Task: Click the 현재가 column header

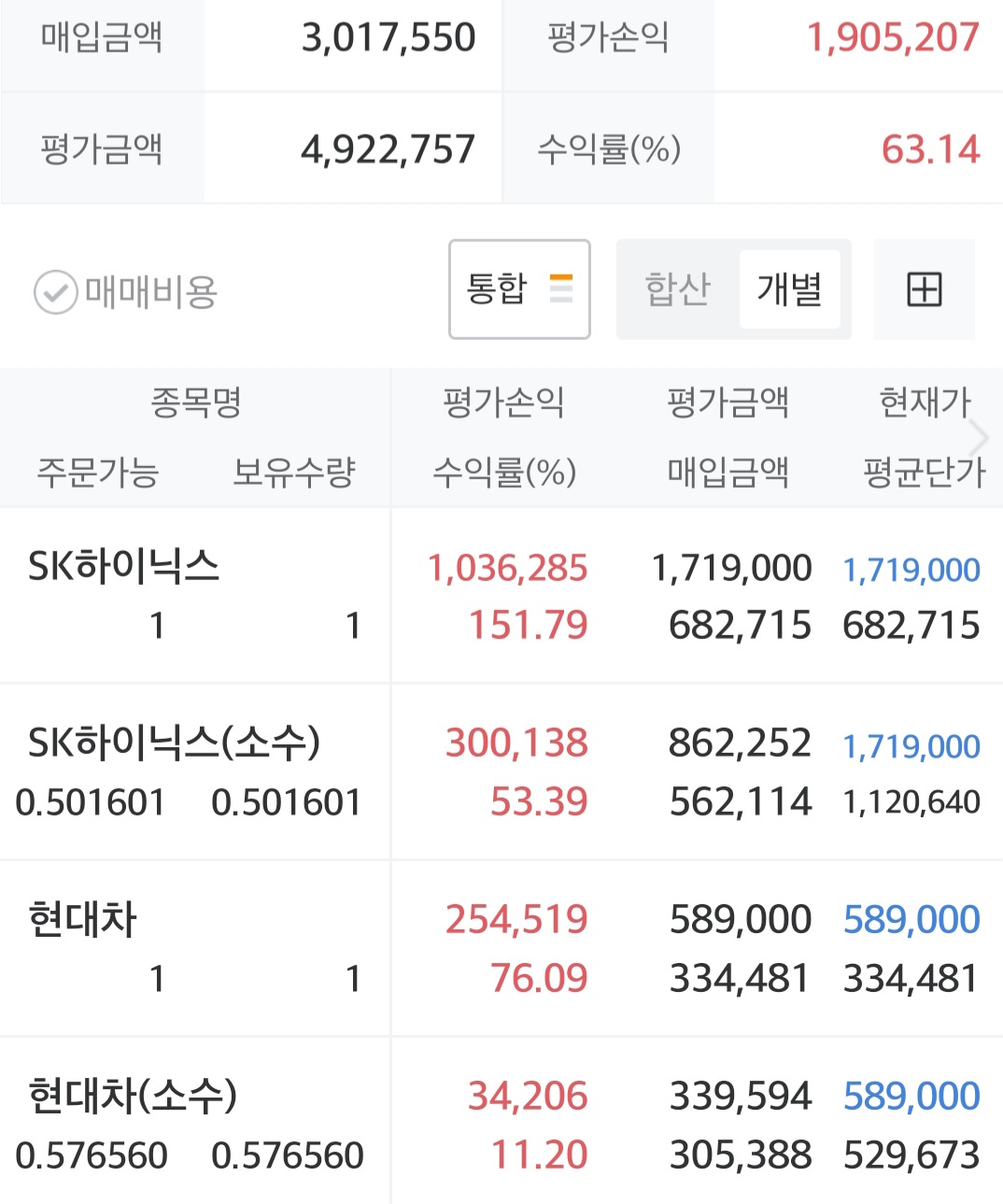Action: point(925,404)
